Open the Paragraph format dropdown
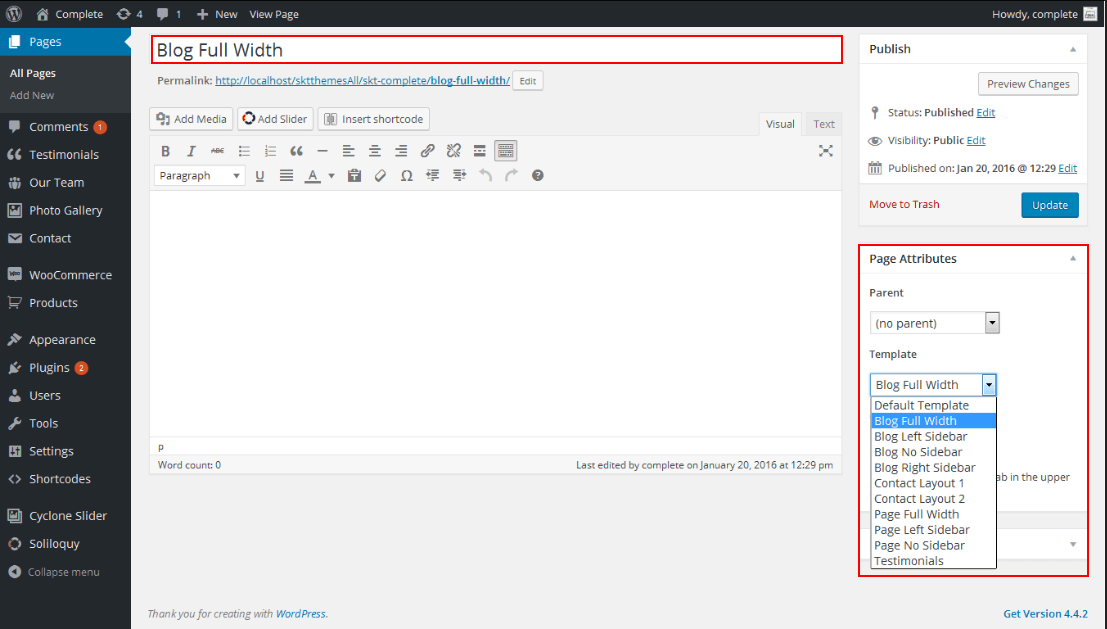 coord(200,176)
